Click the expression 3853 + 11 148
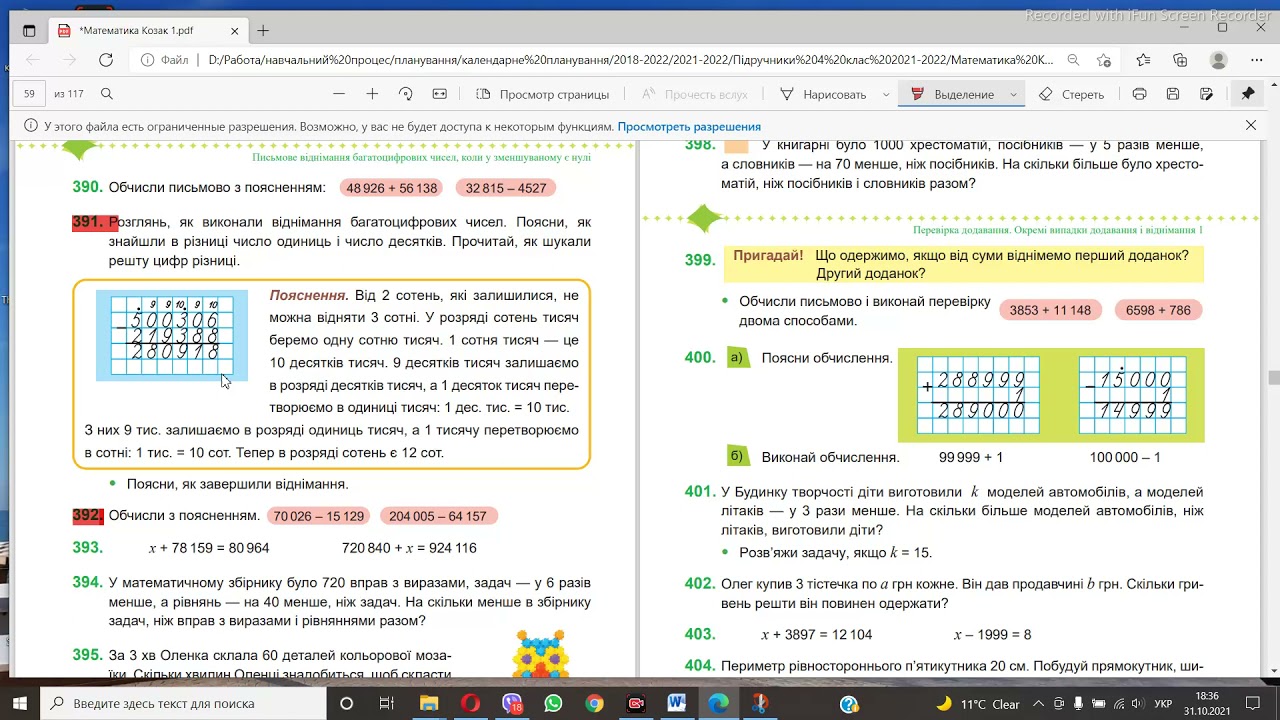The height and width of the screenshot is (720, 1280). pos(1050,310)
